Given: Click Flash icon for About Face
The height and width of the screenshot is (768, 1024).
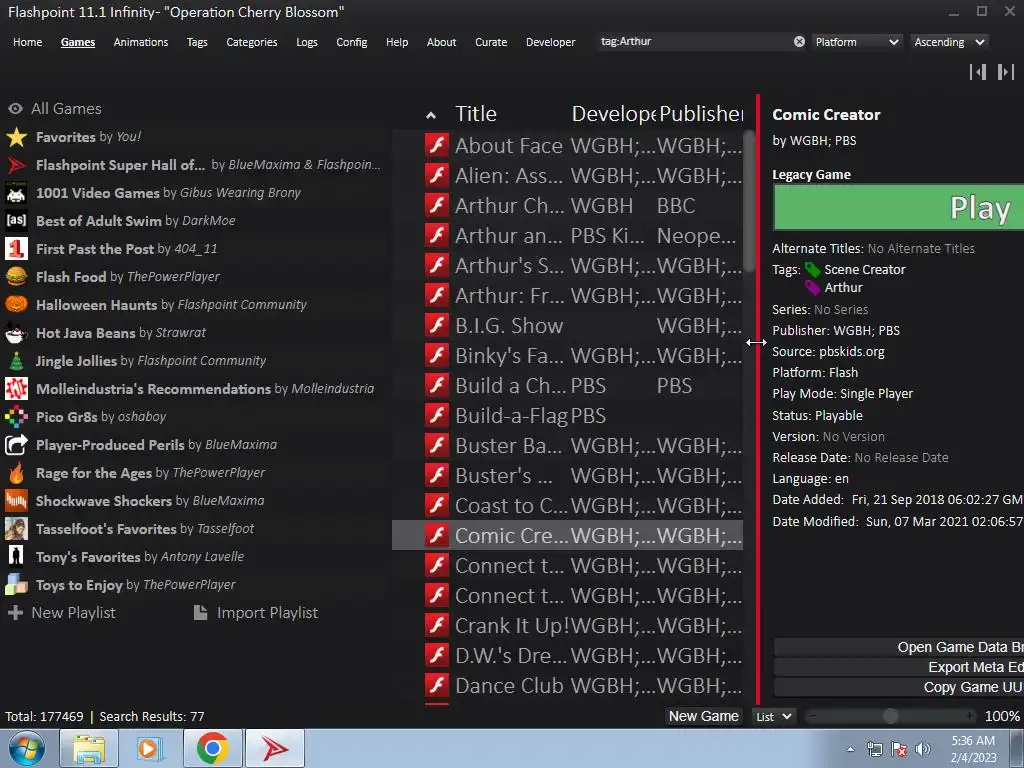Looking at the screenshot, I should tap(437, 145).
